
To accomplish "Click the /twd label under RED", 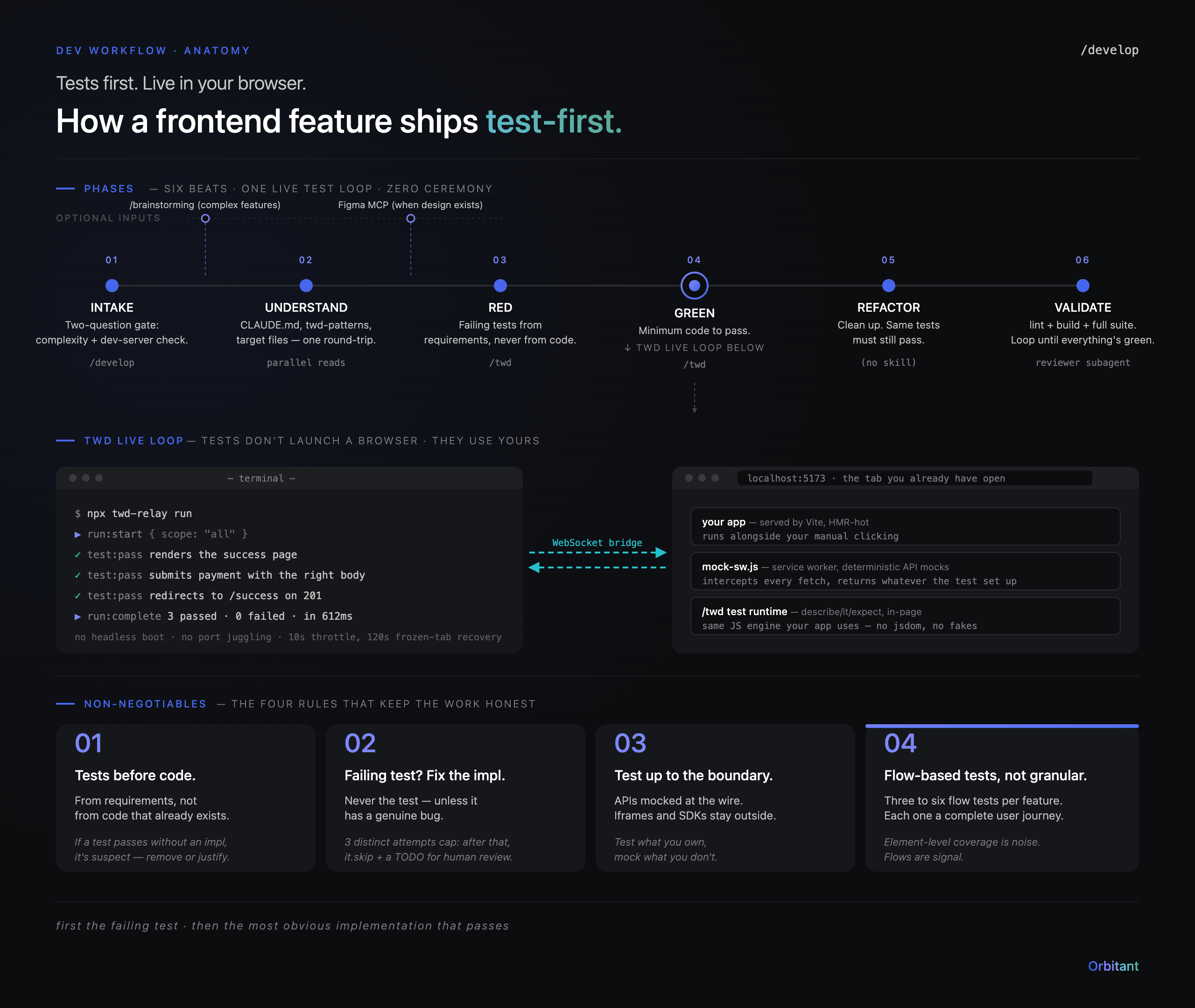I will point(500,362).
